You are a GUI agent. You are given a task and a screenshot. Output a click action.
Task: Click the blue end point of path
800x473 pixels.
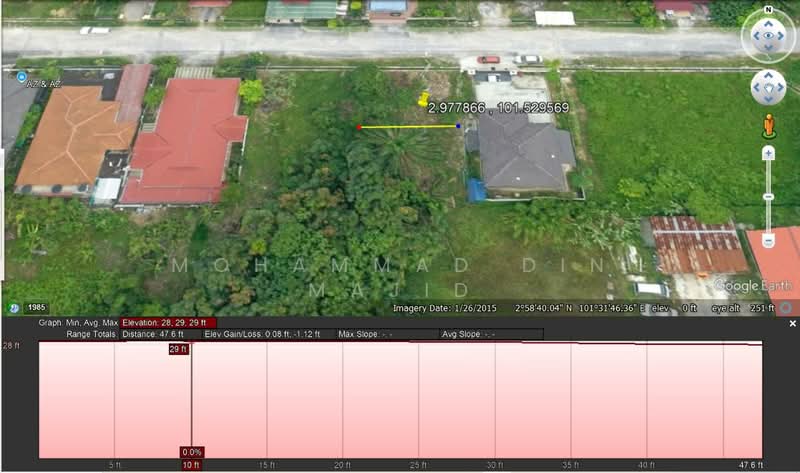click(458, 126)
